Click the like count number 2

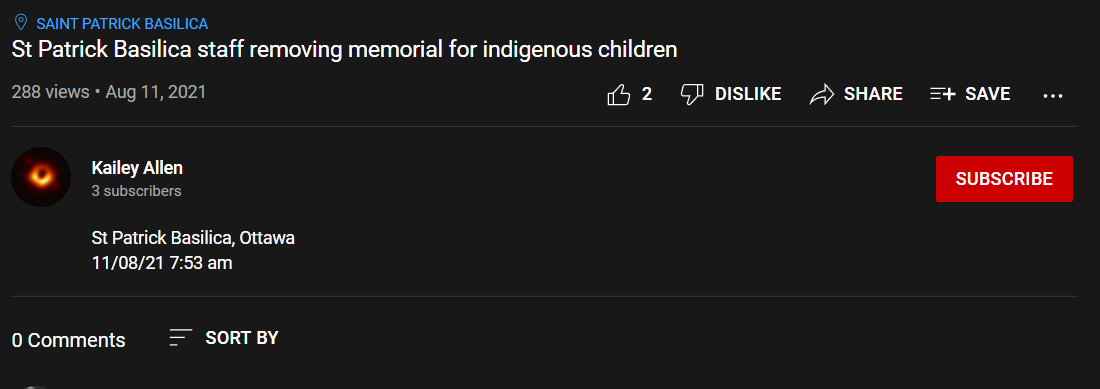point(647,94)
